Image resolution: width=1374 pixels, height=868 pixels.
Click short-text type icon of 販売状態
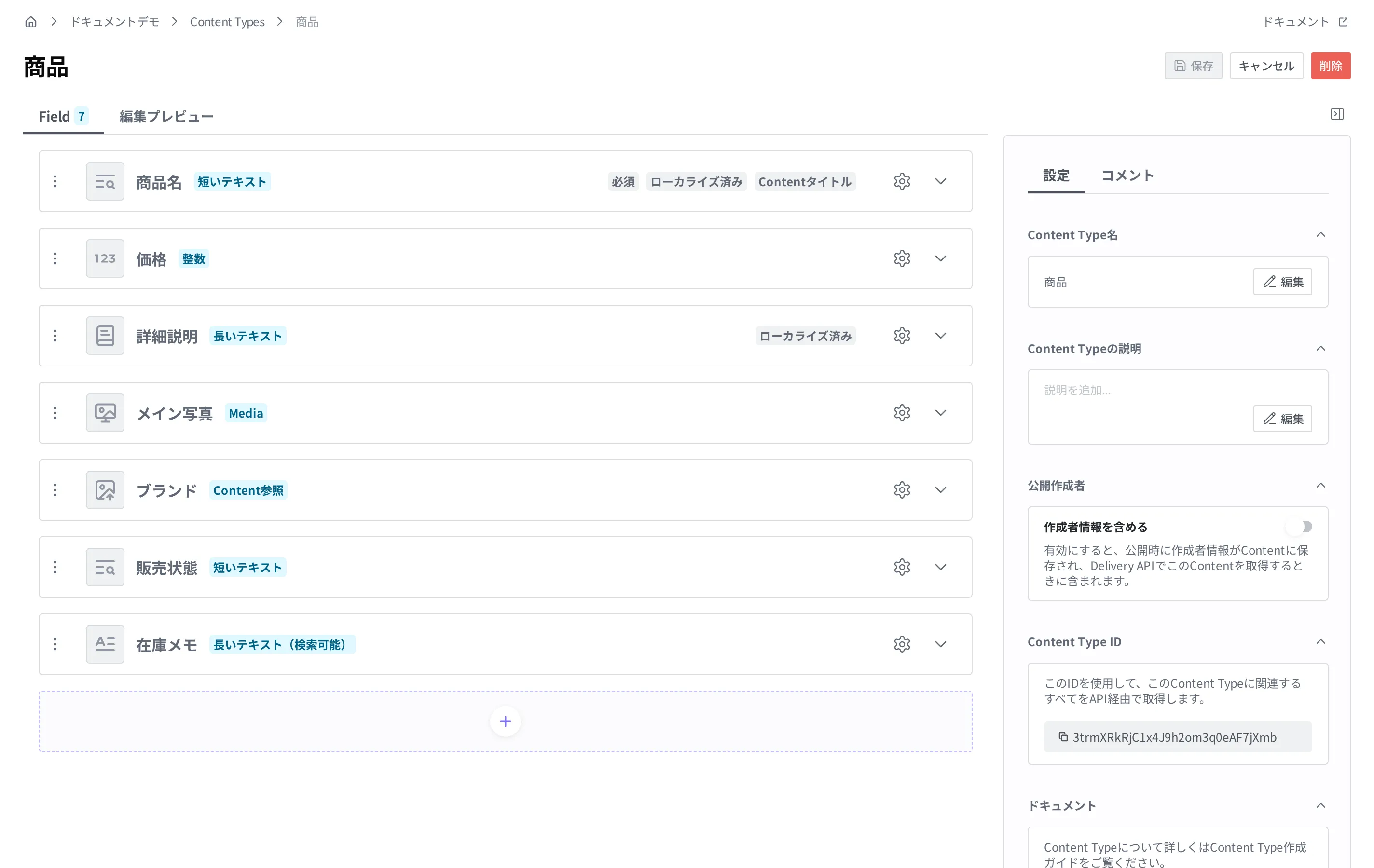click(x=105, y=567)
